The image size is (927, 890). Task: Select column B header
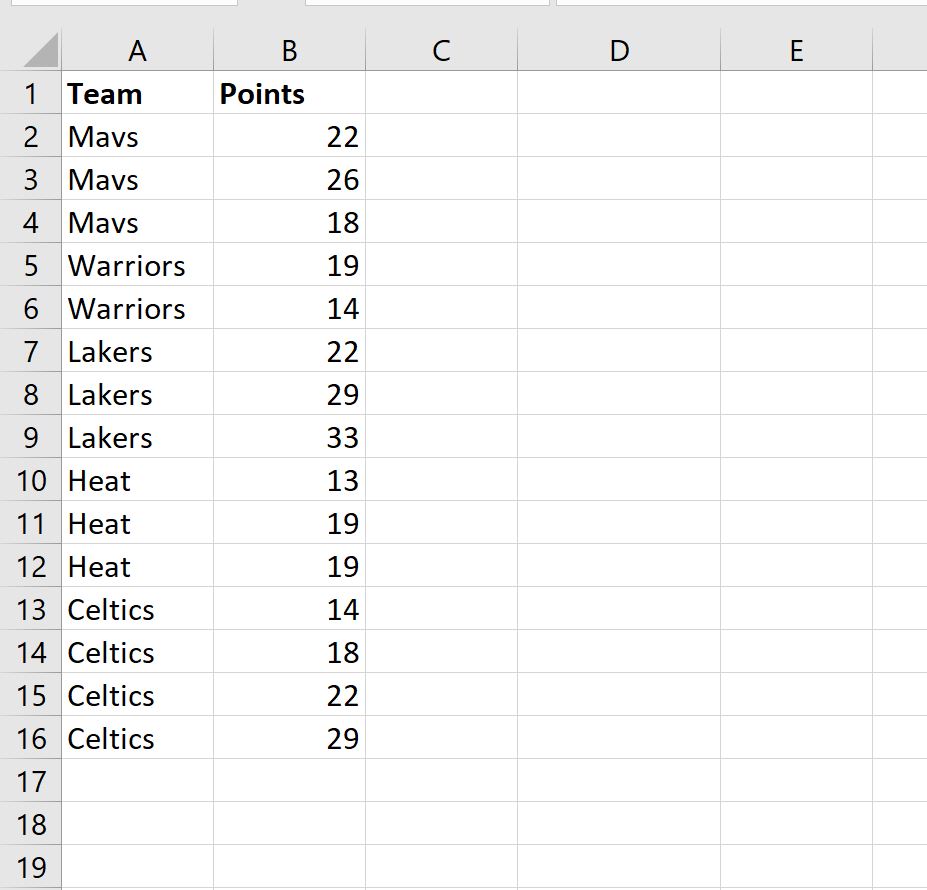point(290,51)
